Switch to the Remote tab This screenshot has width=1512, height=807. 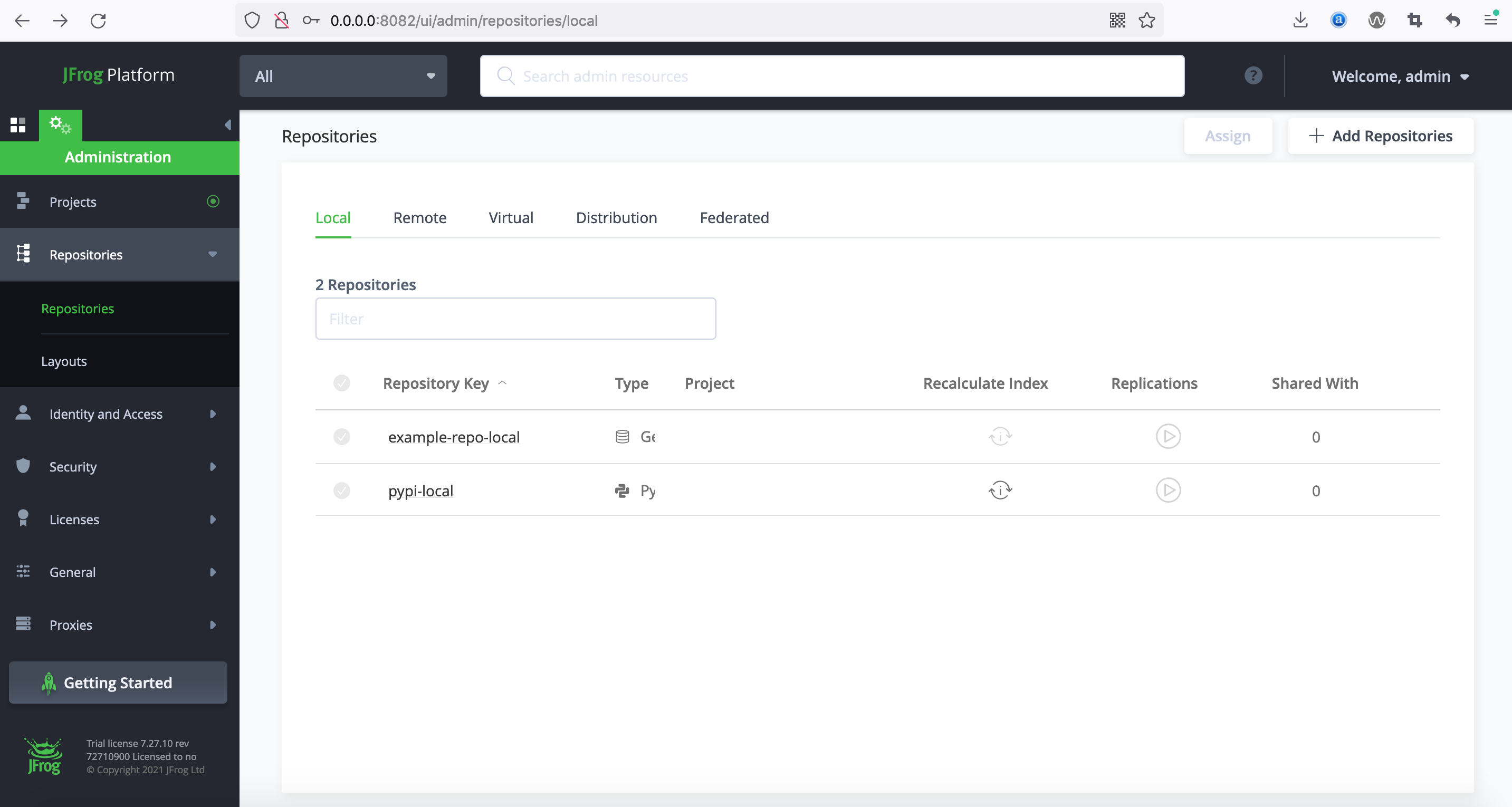tap(419, 218)
